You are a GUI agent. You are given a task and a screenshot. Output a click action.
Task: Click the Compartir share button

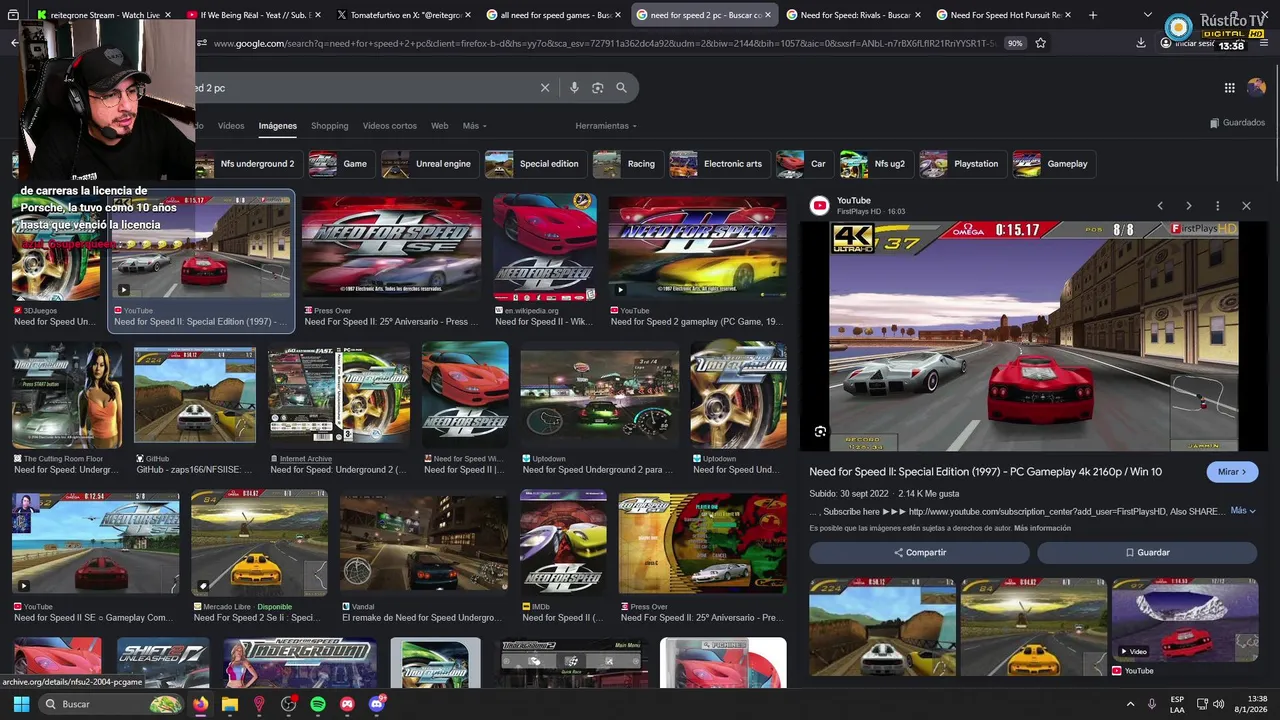919,552
